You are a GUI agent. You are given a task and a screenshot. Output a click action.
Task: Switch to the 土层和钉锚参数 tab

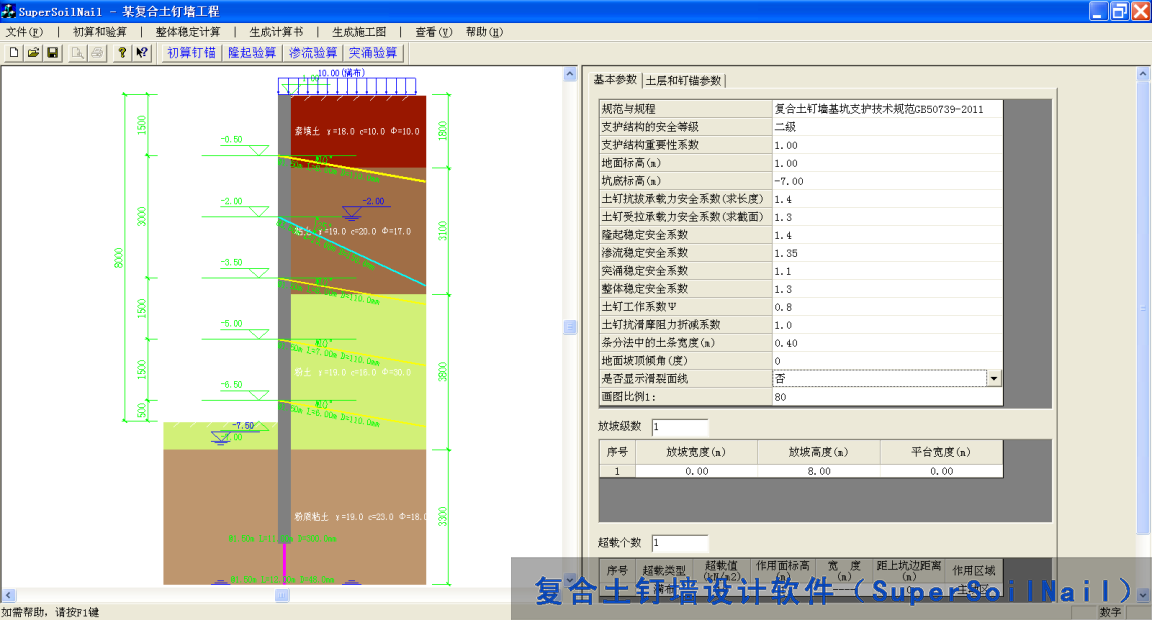[x=683, y=80]
